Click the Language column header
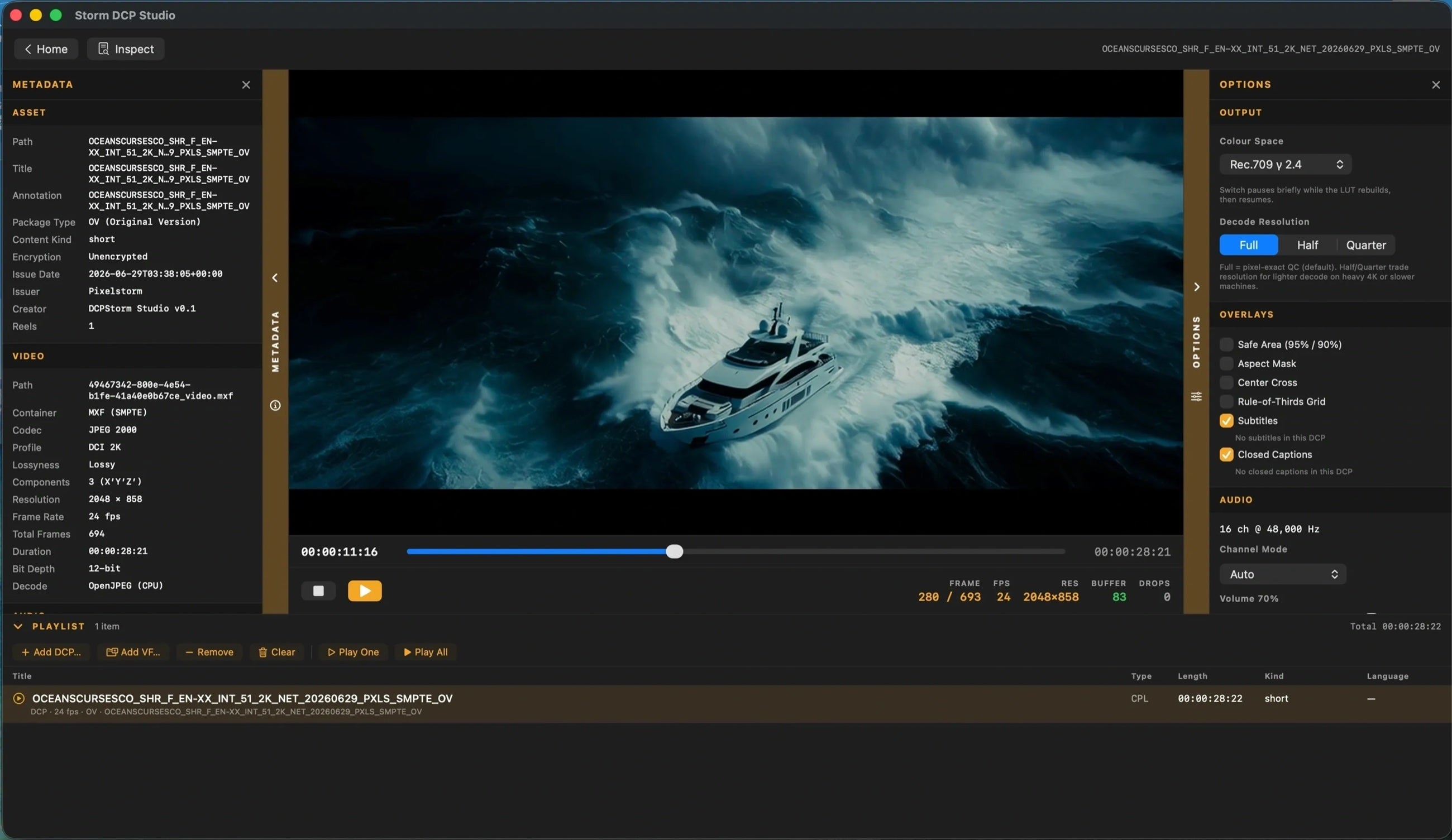The image size is (1452, 840). (1387, 676)
